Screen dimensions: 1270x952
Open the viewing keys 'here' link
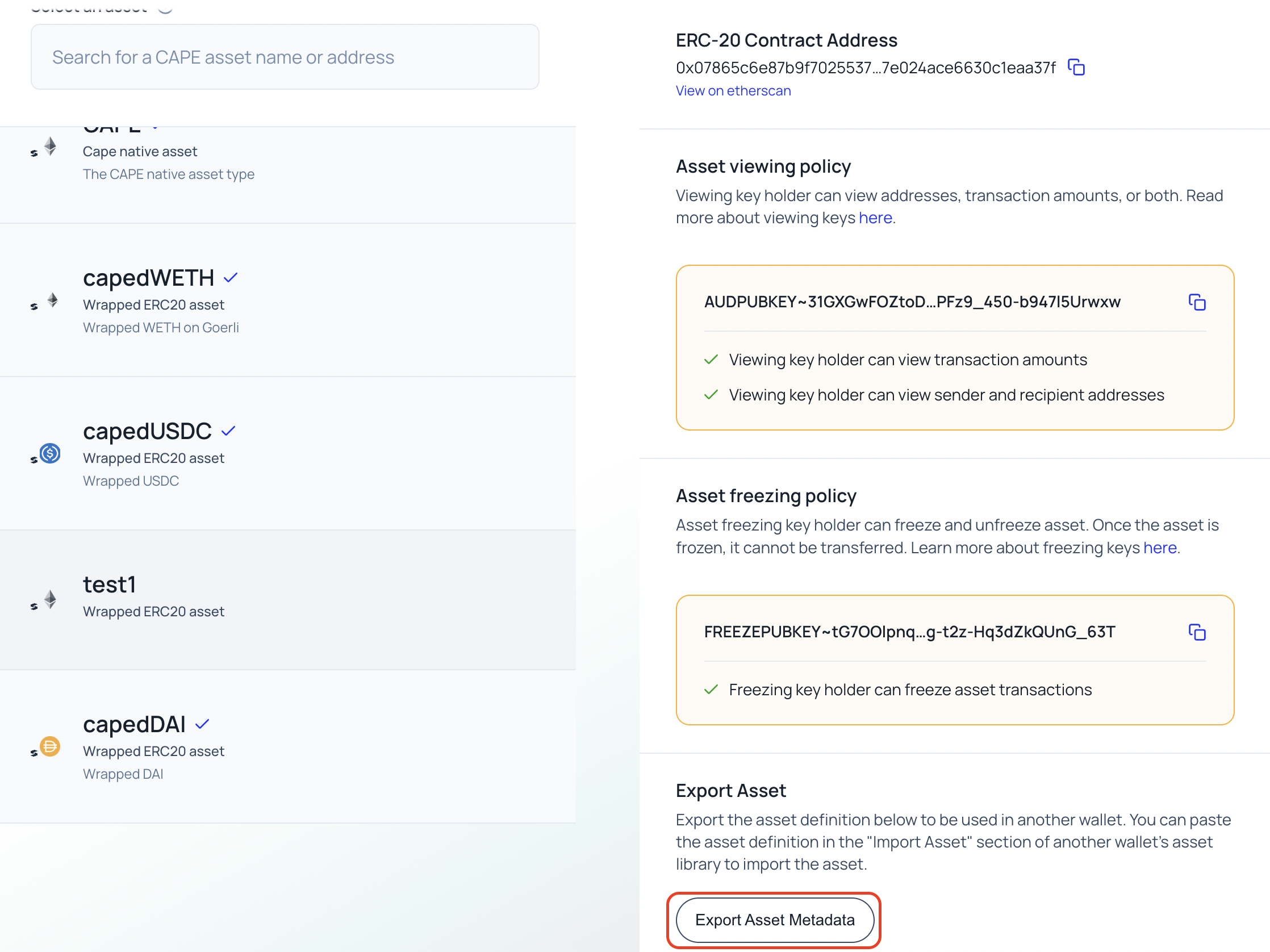[875, 218]
